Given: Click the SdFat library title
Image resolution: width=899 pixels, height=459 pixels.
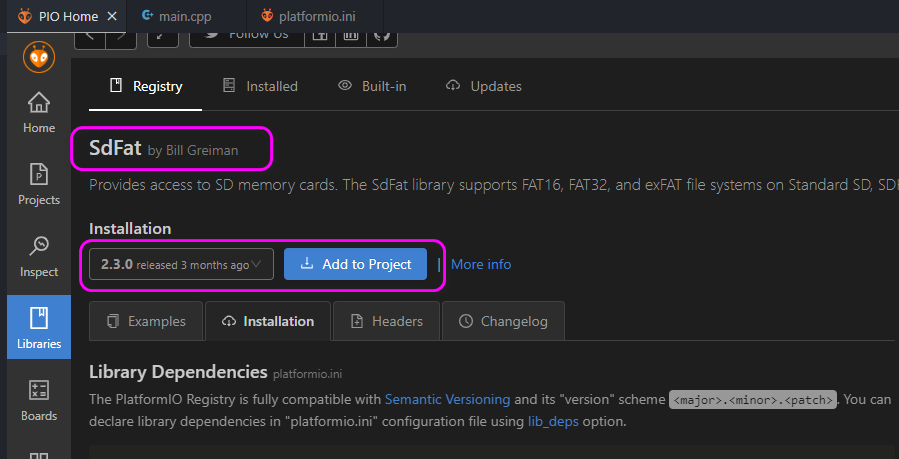Looking at the screenshot, I should click(115, 148).
